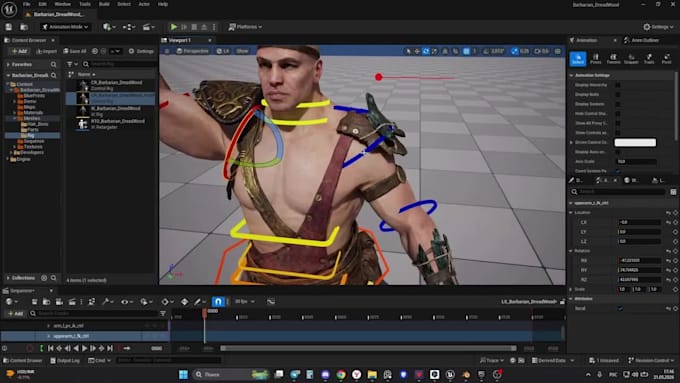Click the Play level button in main toolbar
Image resolution: width=680 pixels, height=383 pixels.
174,27
